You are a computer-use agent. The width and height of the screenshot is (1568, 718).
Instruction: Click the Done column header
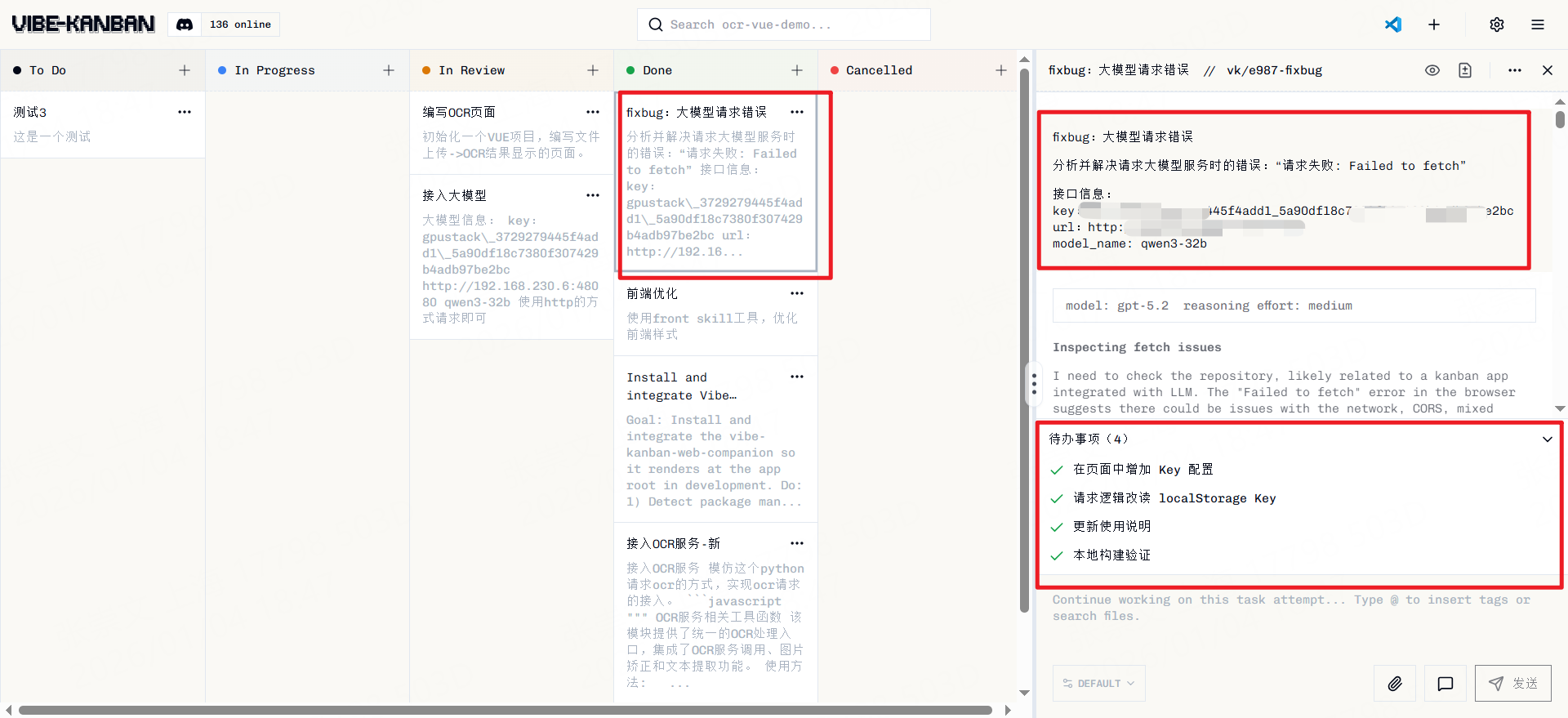(x=715, y=70)
